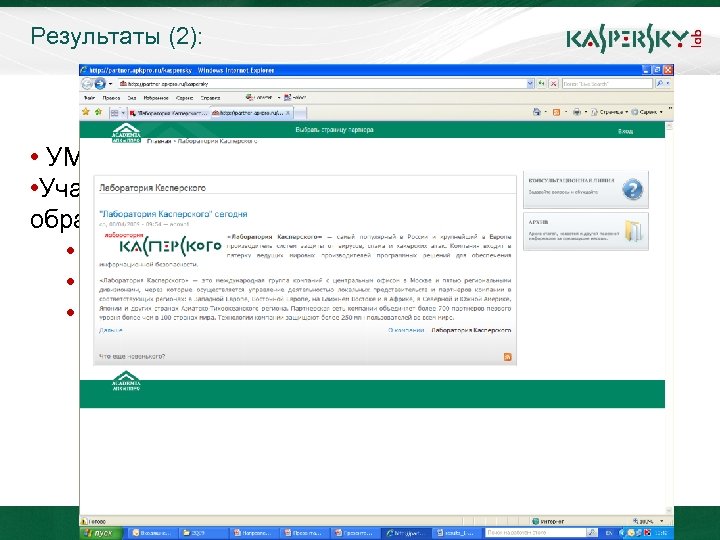Click the Вход login link
Screen dimensions: 720x540
[625, 131]
